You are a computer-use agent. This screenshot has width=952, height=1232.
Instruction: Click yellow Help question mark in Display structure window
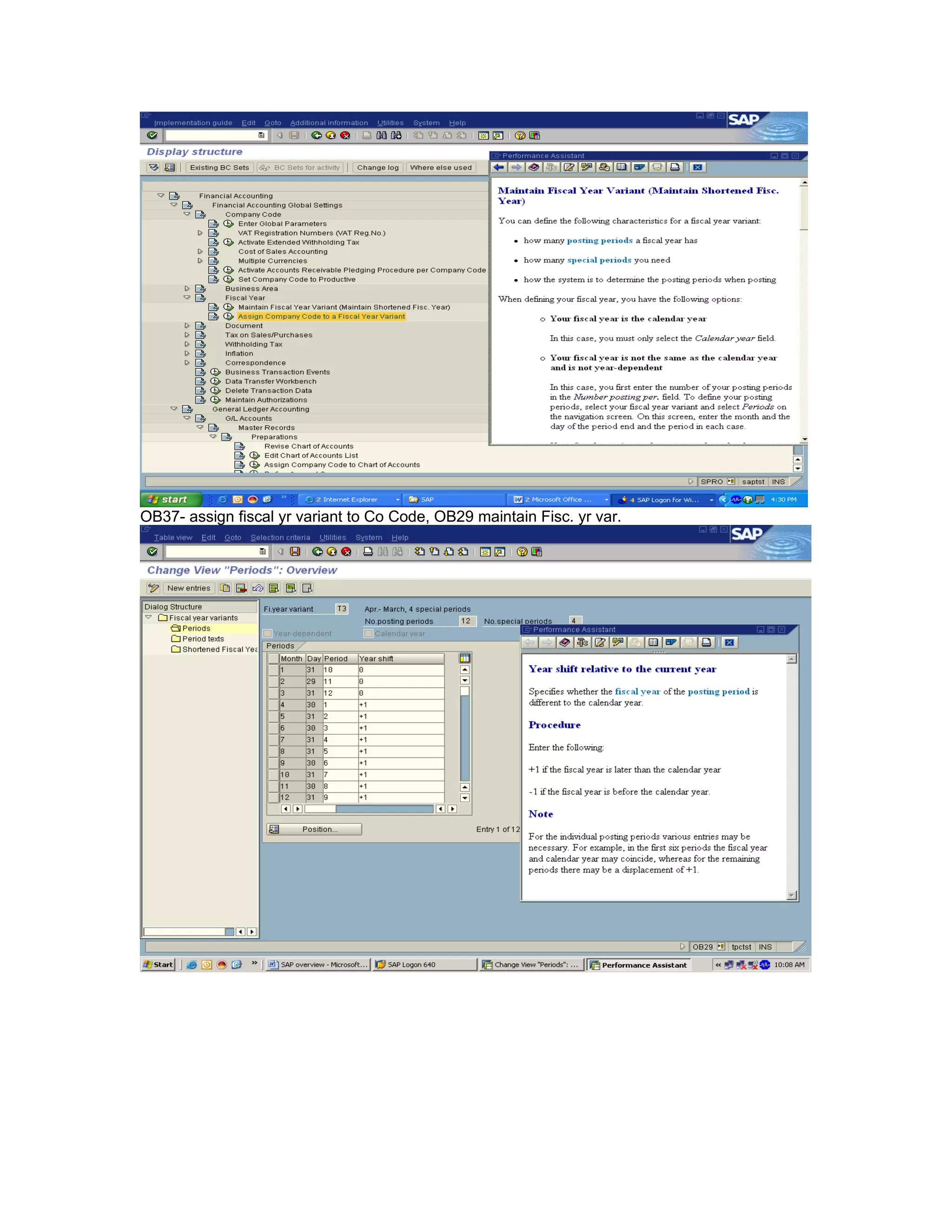click(520, 135)
